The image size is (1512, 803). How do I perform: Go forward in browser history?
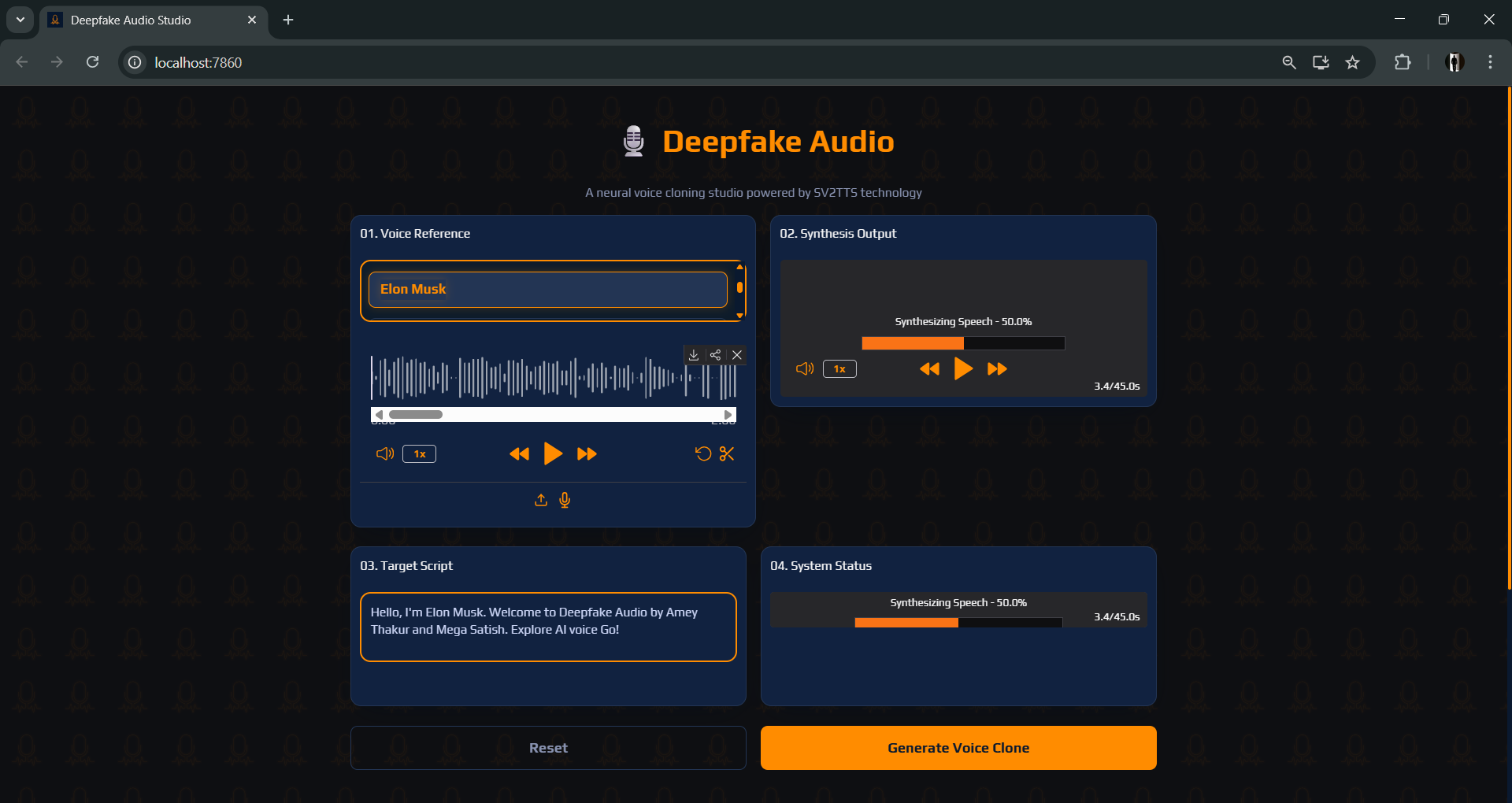coord(57,62)
